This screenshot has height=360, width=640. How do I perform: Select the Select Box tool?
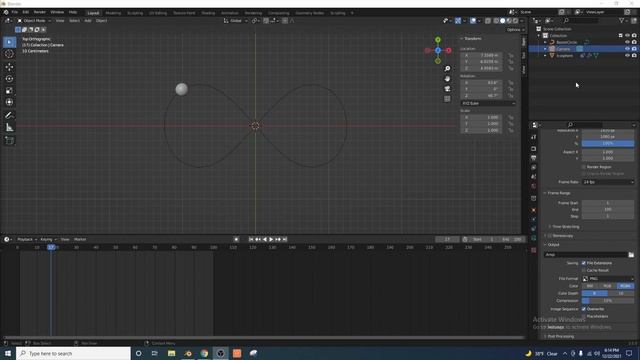(x=9, y=42)
